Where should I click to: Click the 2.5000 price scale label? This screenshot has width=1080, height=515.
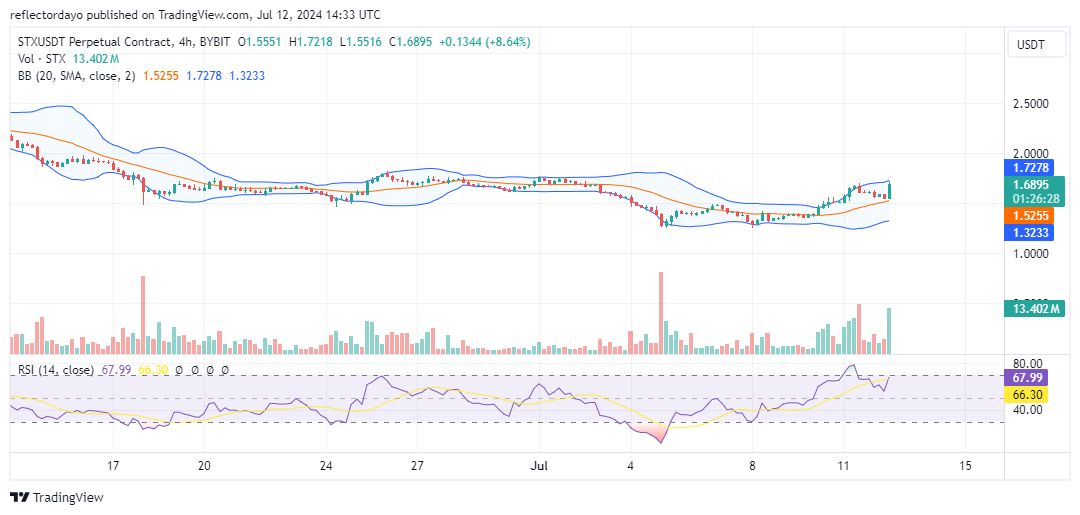(x=1030, y=104)
